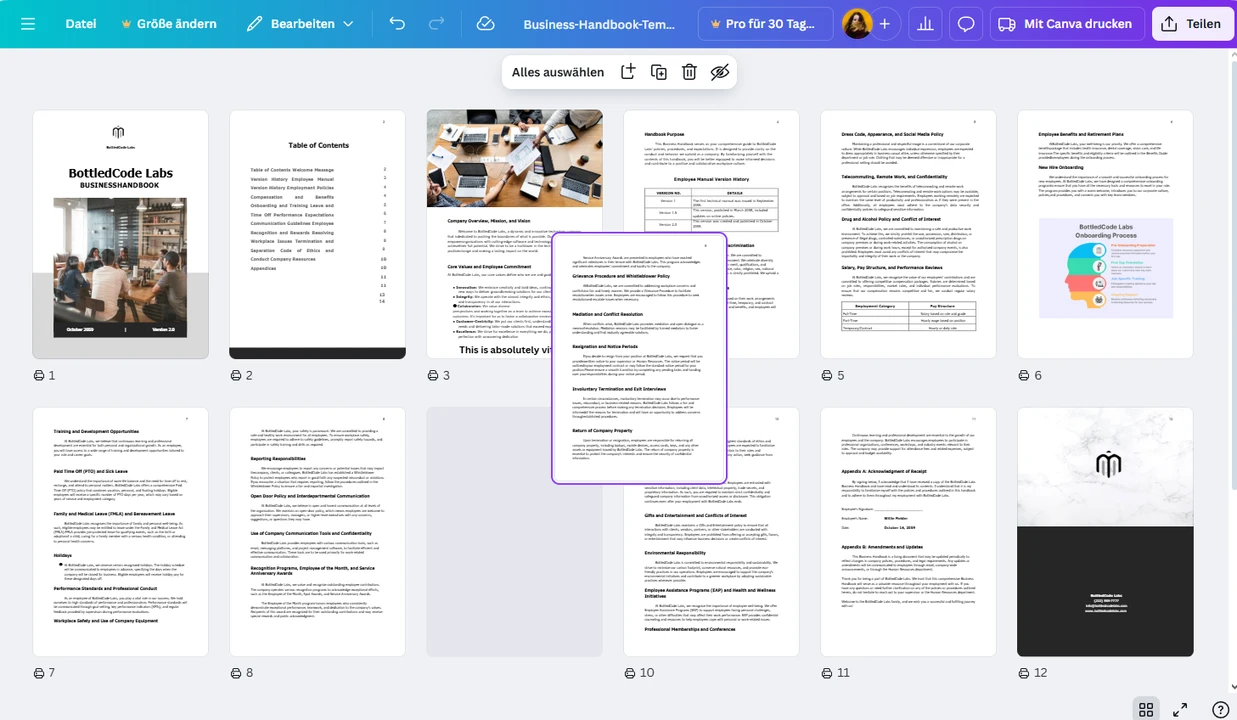
Task: Open the Bearbeiten dropdown
Action: coord(299,24)
